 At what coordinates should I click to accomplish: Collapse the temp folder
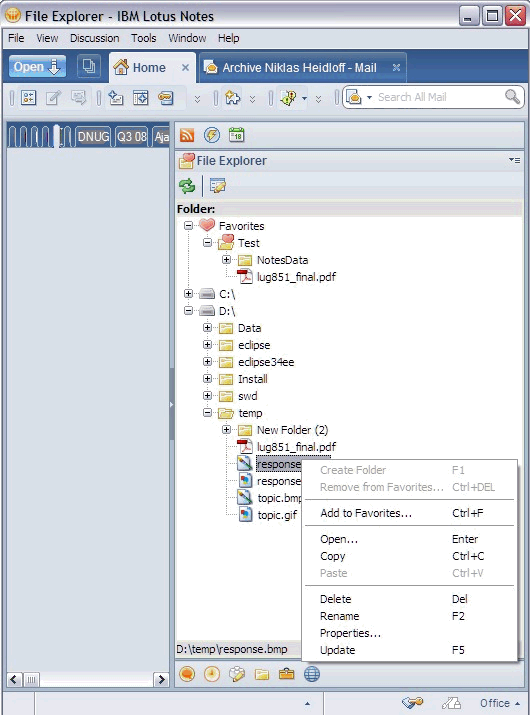click(x=208, y=413)
